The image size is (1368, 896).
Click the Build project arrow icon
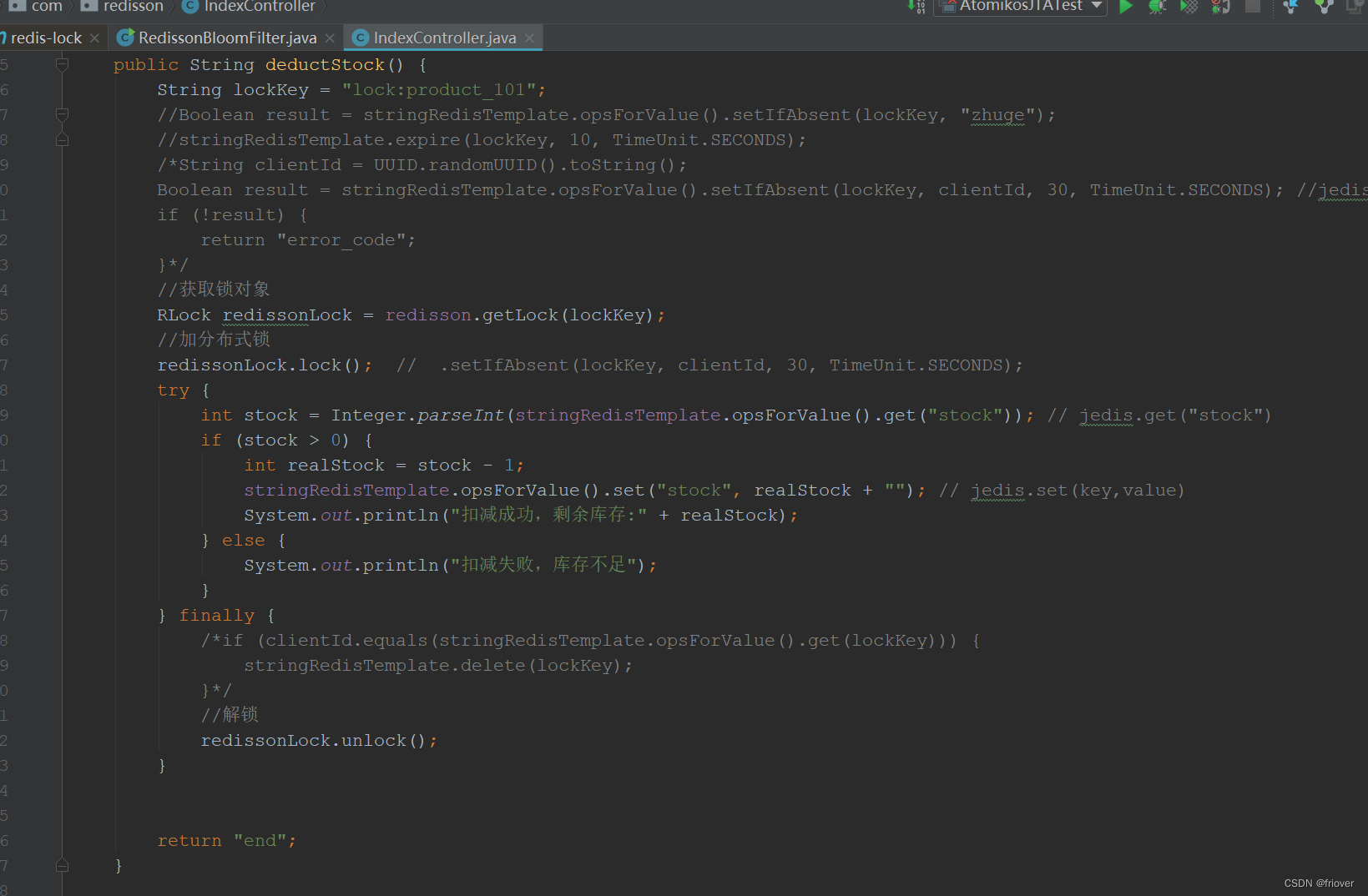point(916,7)
